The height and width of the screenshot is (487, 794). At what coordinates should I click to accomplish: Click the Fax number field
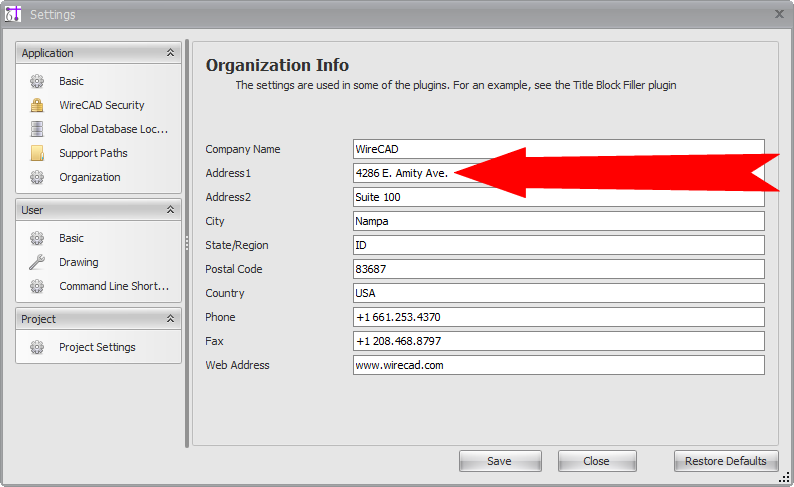click(559, 341)
